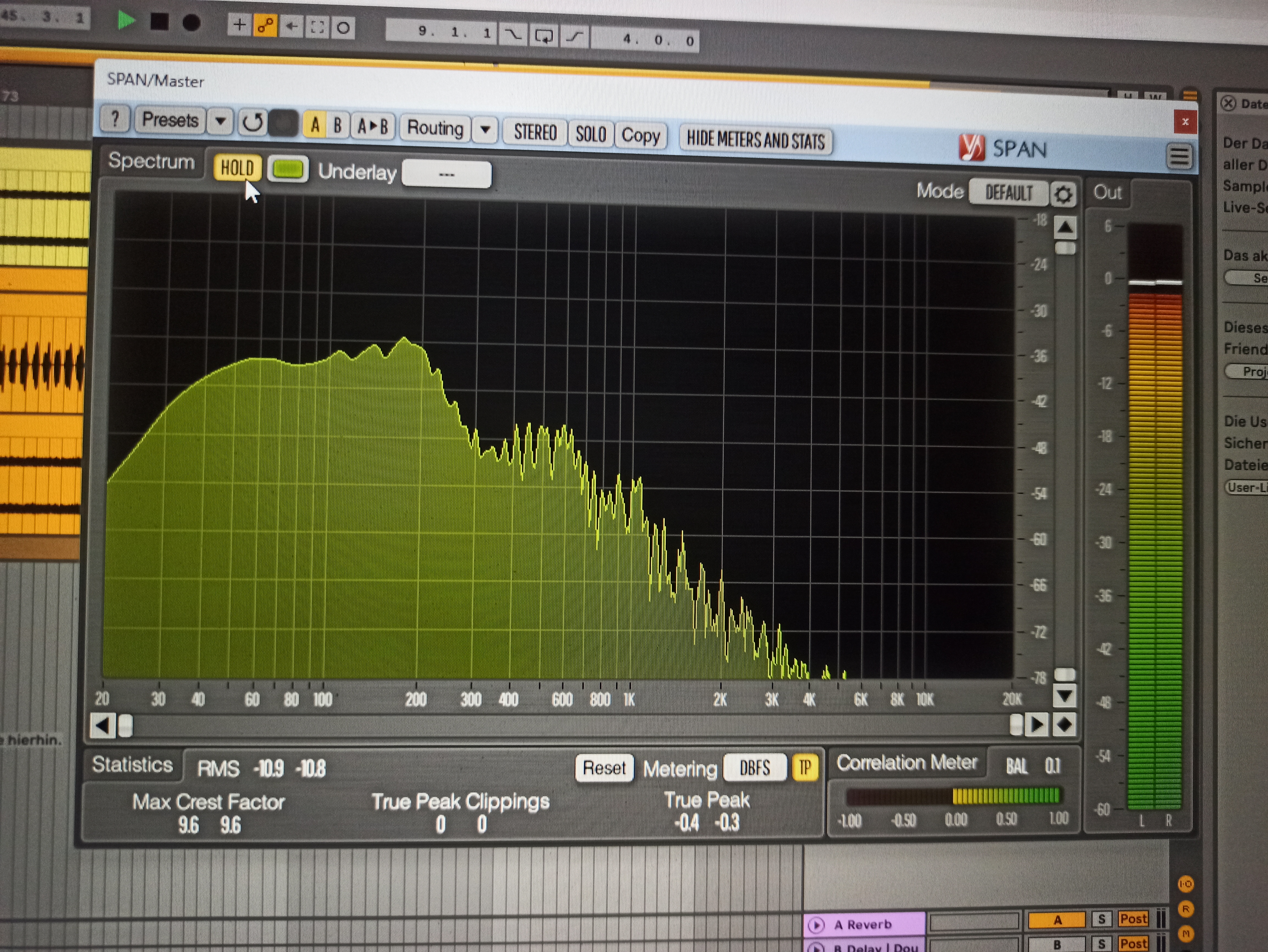Toggle the automation arm icon
Image resolution: width=1268 pixels, height=952 pixels.
pyautogui.click(x=265, y=26)
